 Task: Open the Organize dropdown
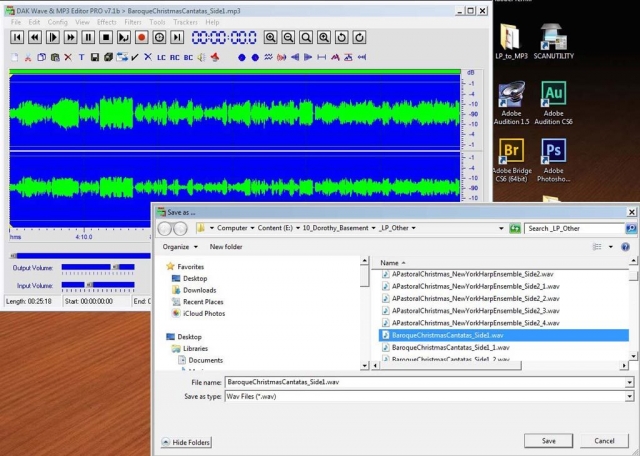[x=180, y=247]
